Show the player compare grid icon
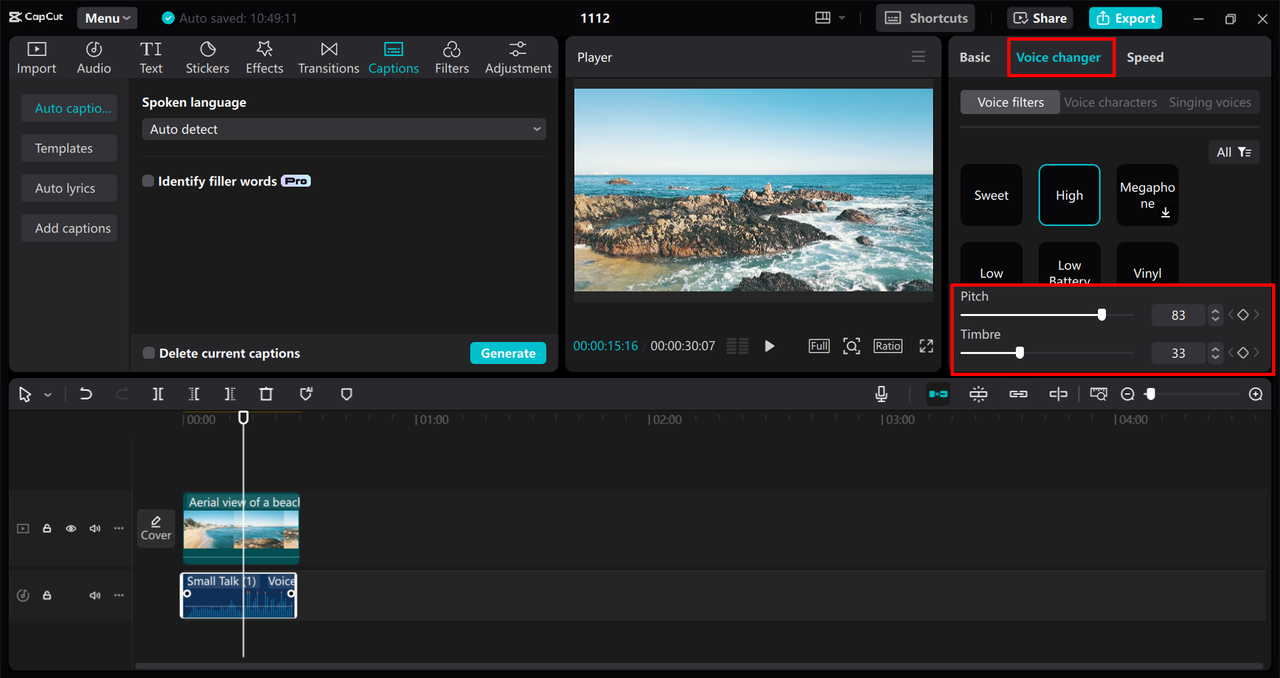1280x678 pixels. click(737, 346)
